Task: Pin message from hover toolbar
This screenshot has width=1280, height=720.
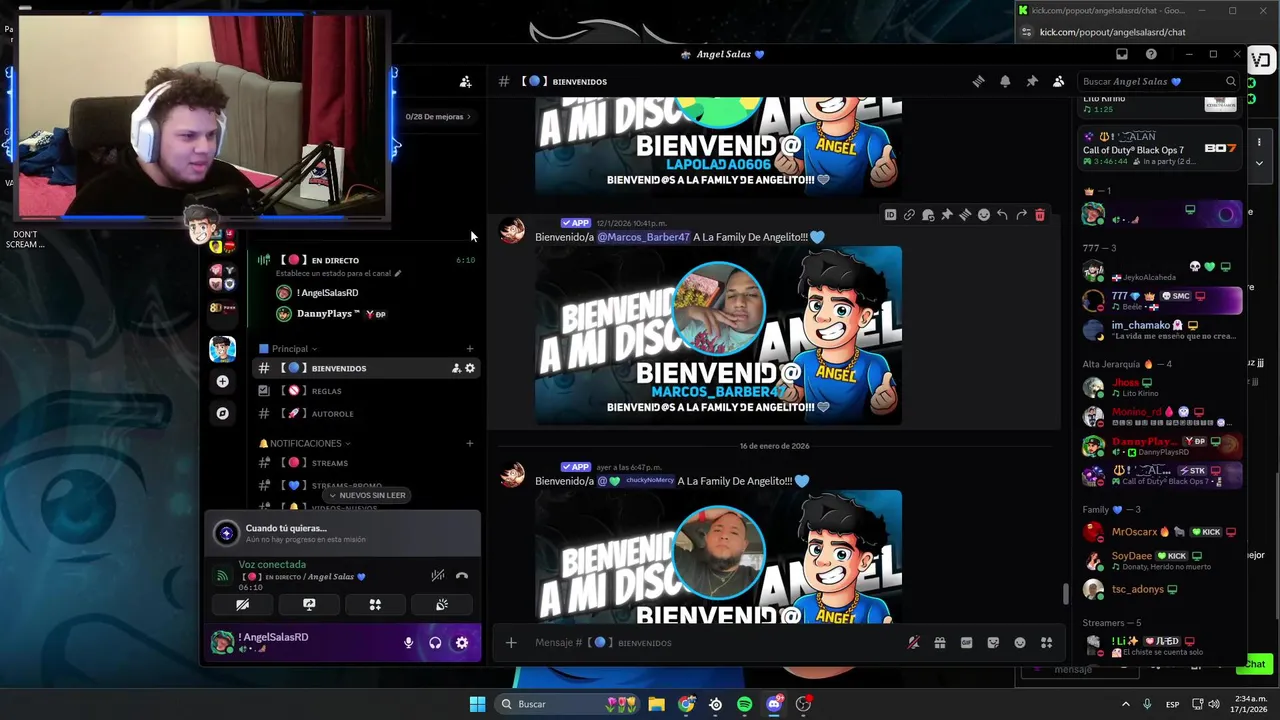Action: pyautogui.click(x=947, y=215)
